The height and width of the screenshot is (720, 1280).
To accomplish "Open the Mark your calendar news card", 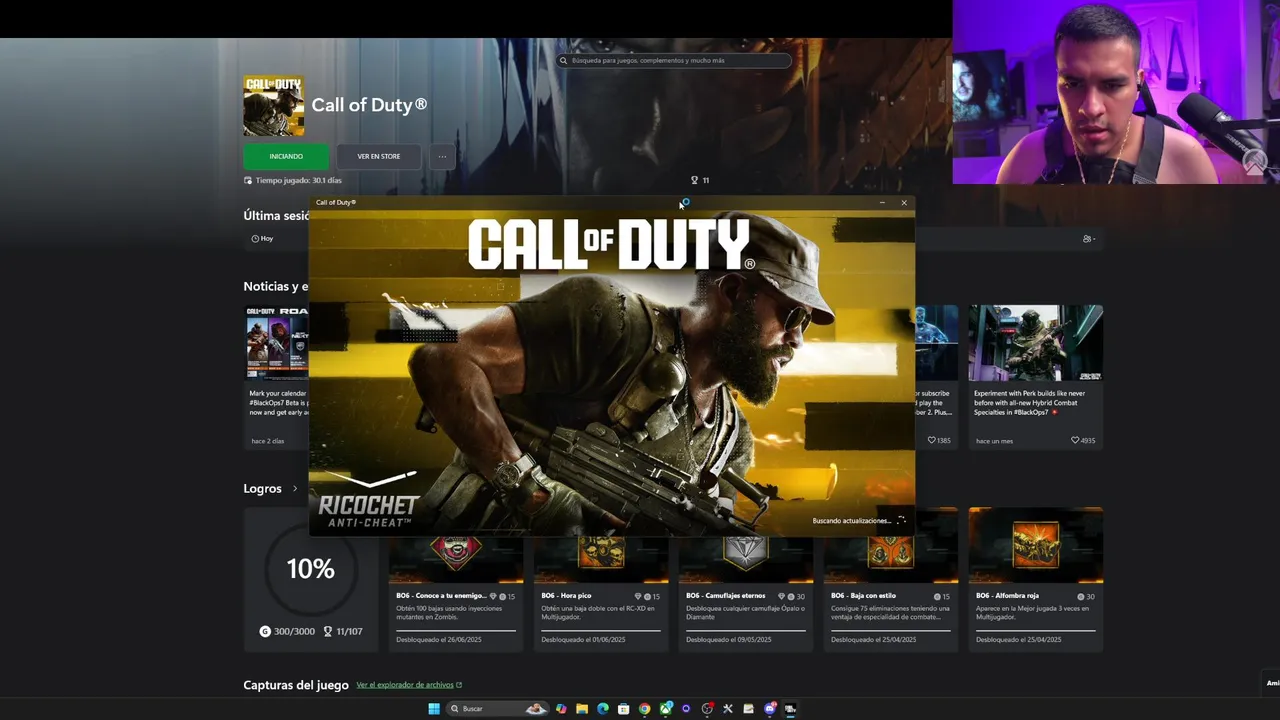I will tap(276, 377).
